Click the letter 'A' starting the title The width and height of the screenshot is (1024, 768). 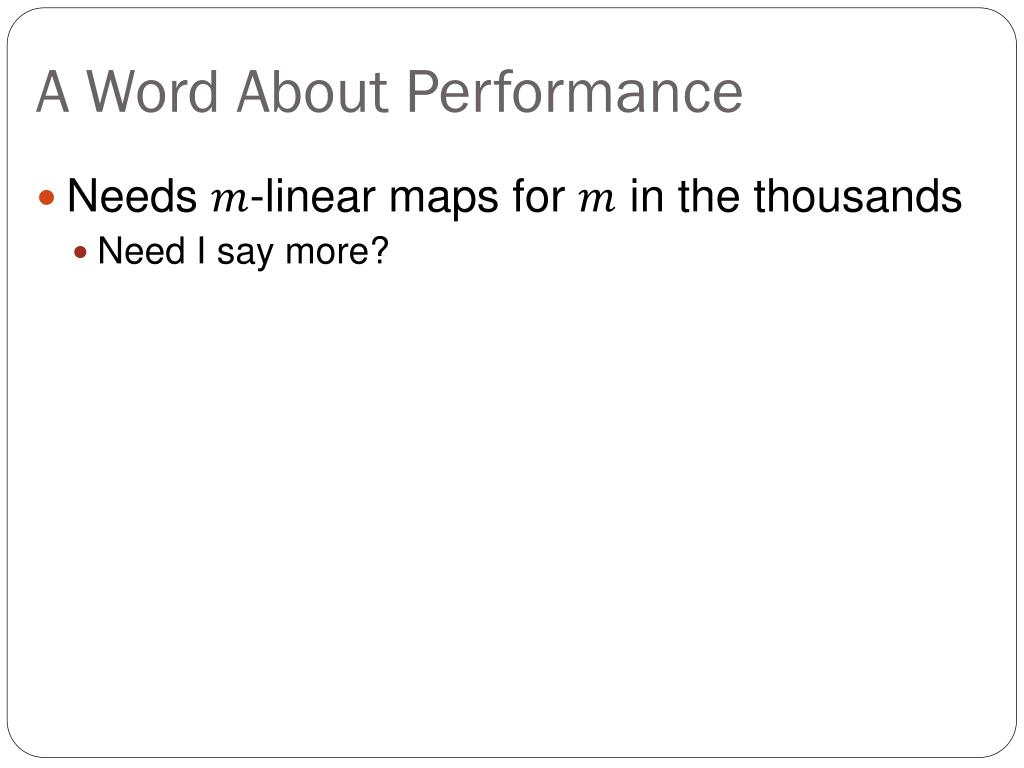point(53,92)
